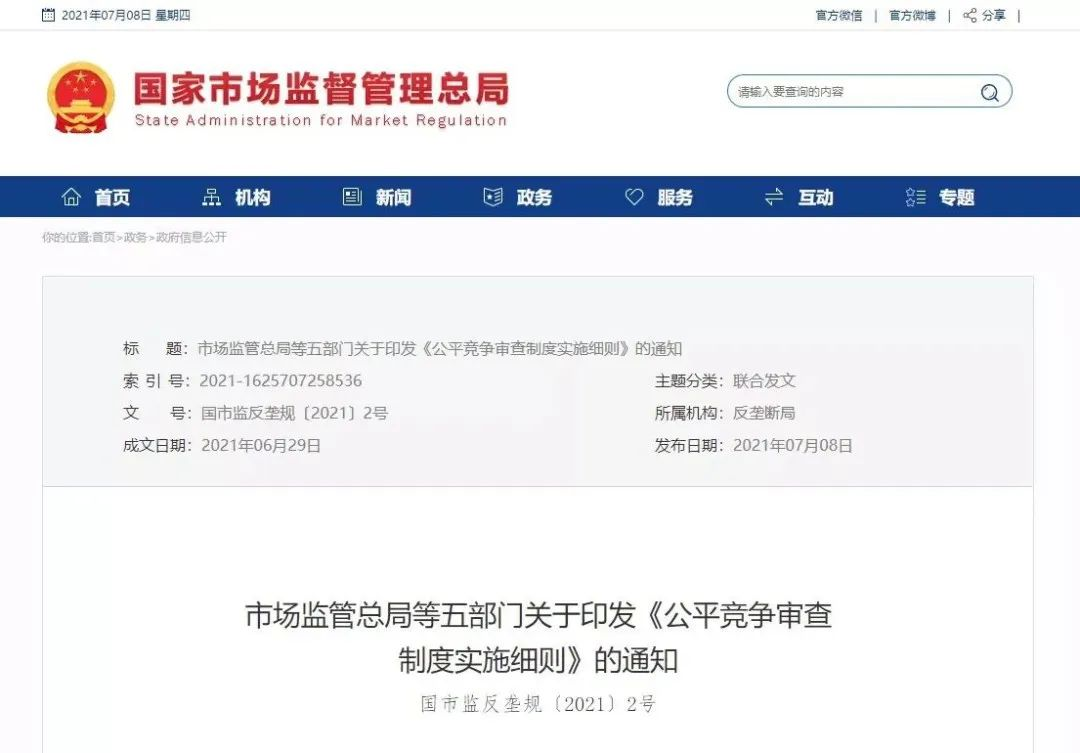Viewport: 1080px width, 753px height.
Task: Click the organization chart icon beside 机构
Action: [211, 197]
